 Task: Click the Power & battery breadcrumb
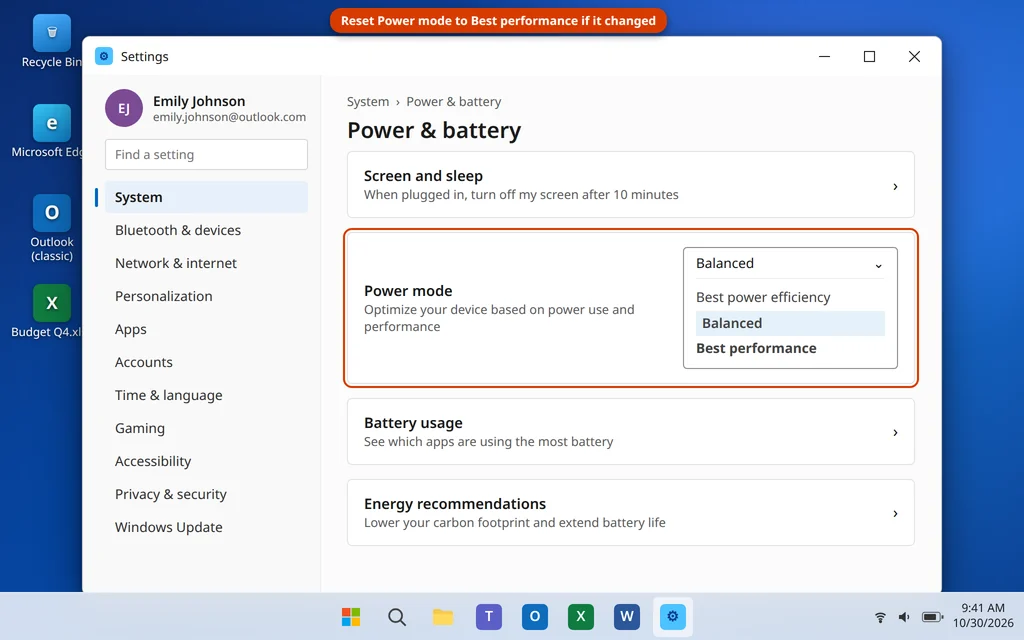[454, 102]
